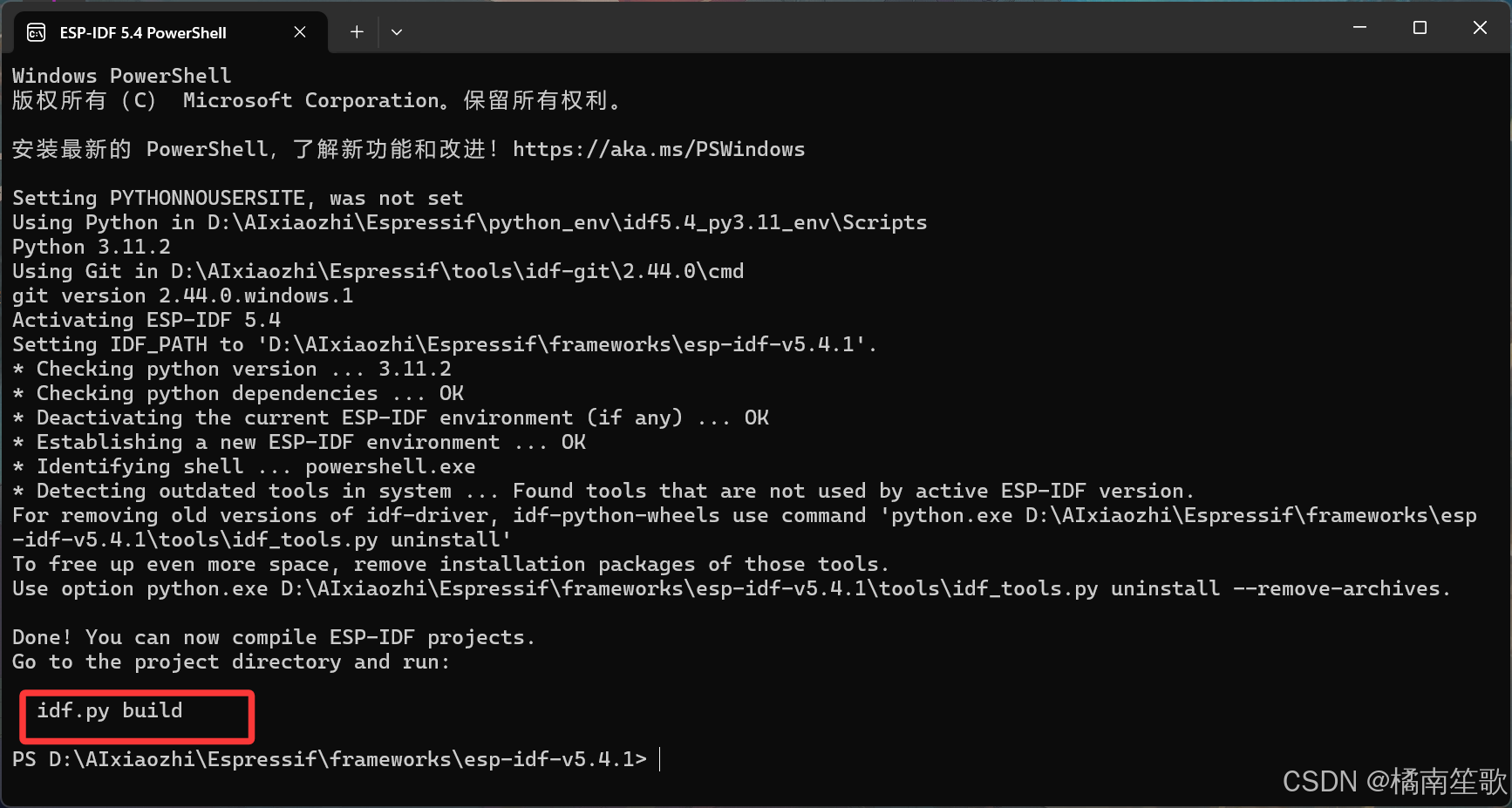Click the 'Windows PowerShell' header text
The width and height of the screenshot is (1512, 808).
pos(122,76)
